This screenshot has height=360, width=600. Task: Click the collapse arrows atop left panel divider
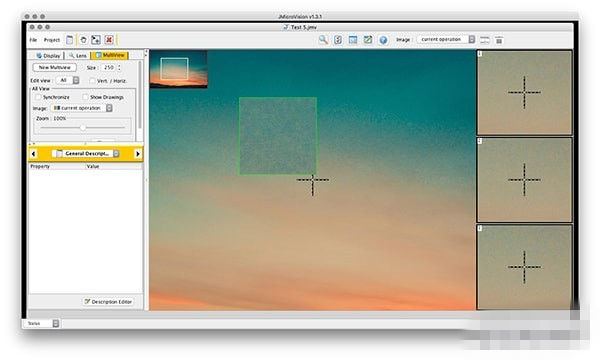pos(145,54)
